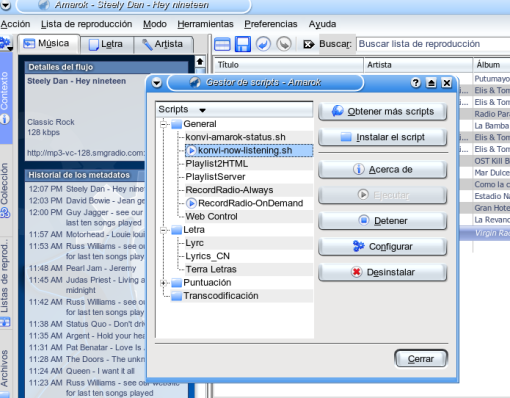Open the Preferencias menu
Image resolution: width=510 pixels, height=398 pixels.
271,24
